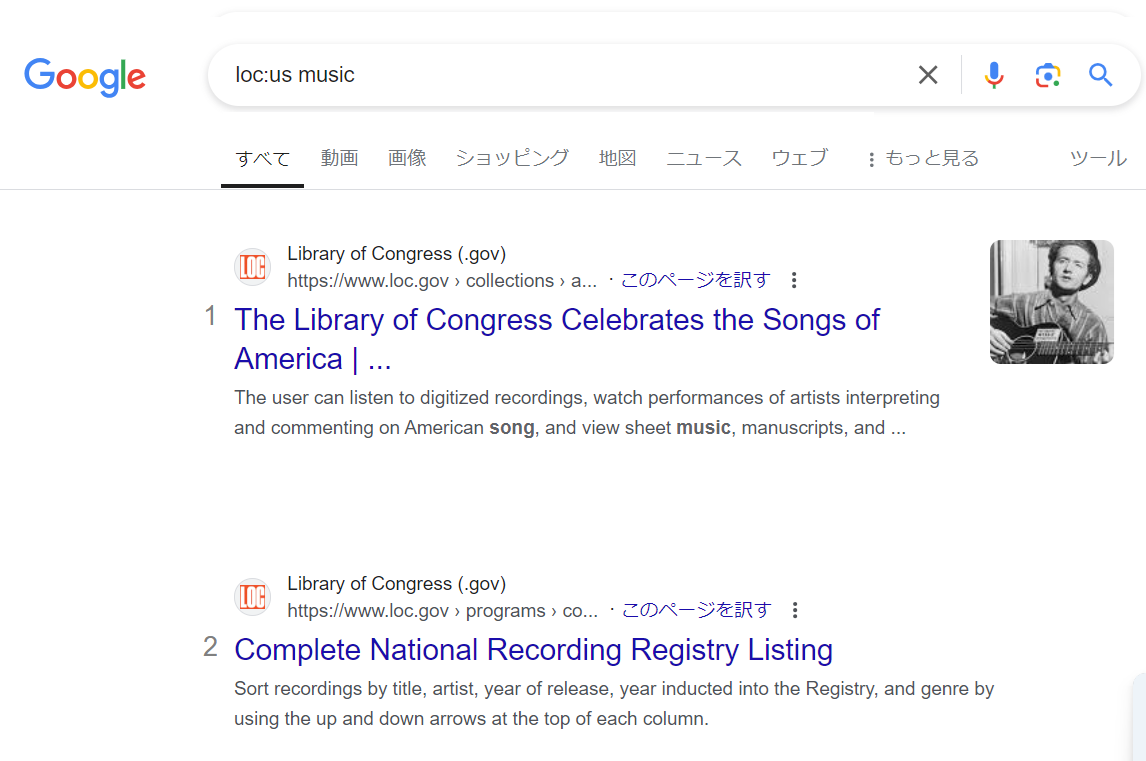1146x761 pixels.
Task: Click the blue magnifier search button
Action: pos(1100,75)
